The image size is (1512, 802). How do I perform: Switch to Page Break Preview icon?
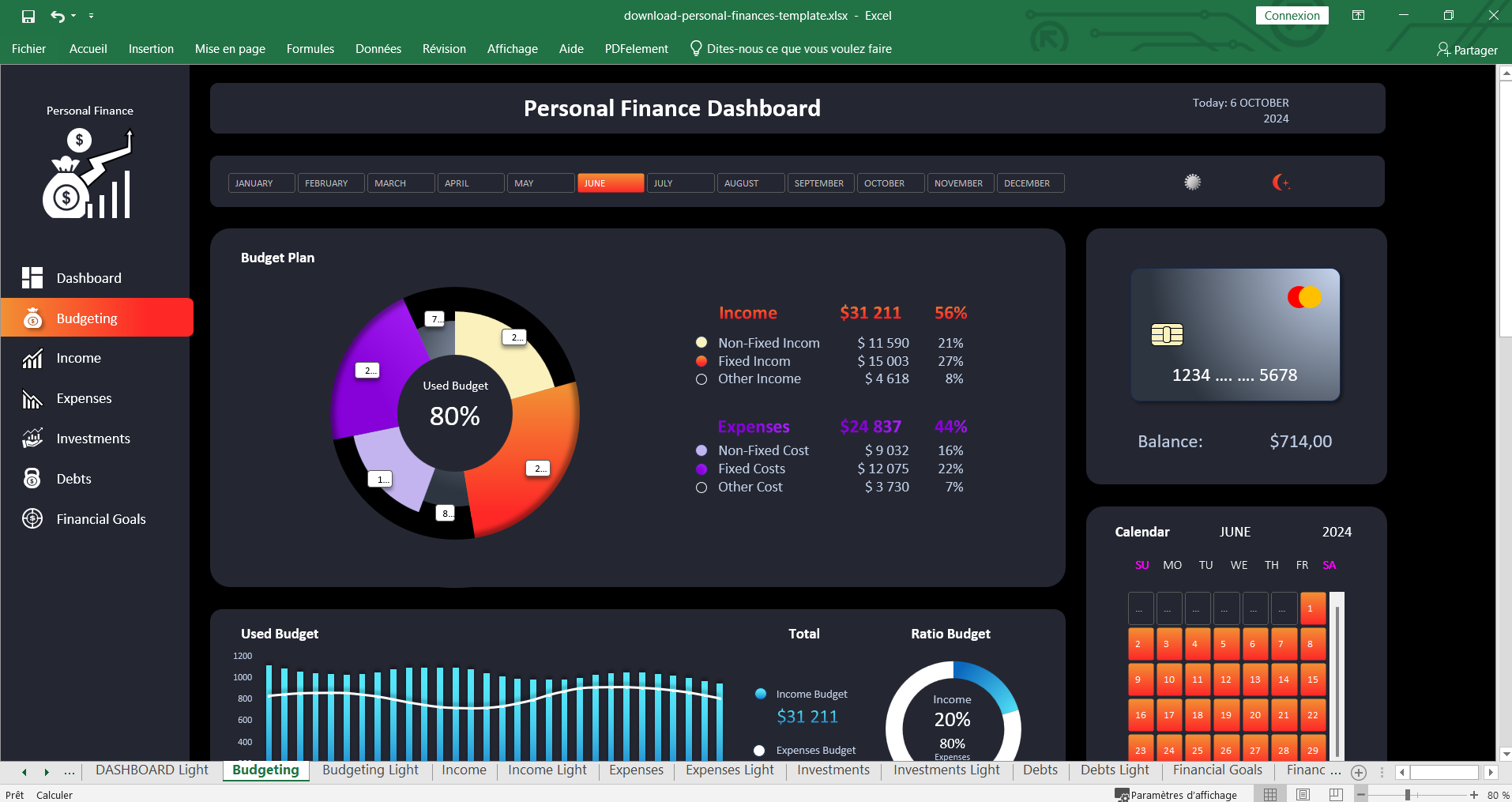(1336, 795)
